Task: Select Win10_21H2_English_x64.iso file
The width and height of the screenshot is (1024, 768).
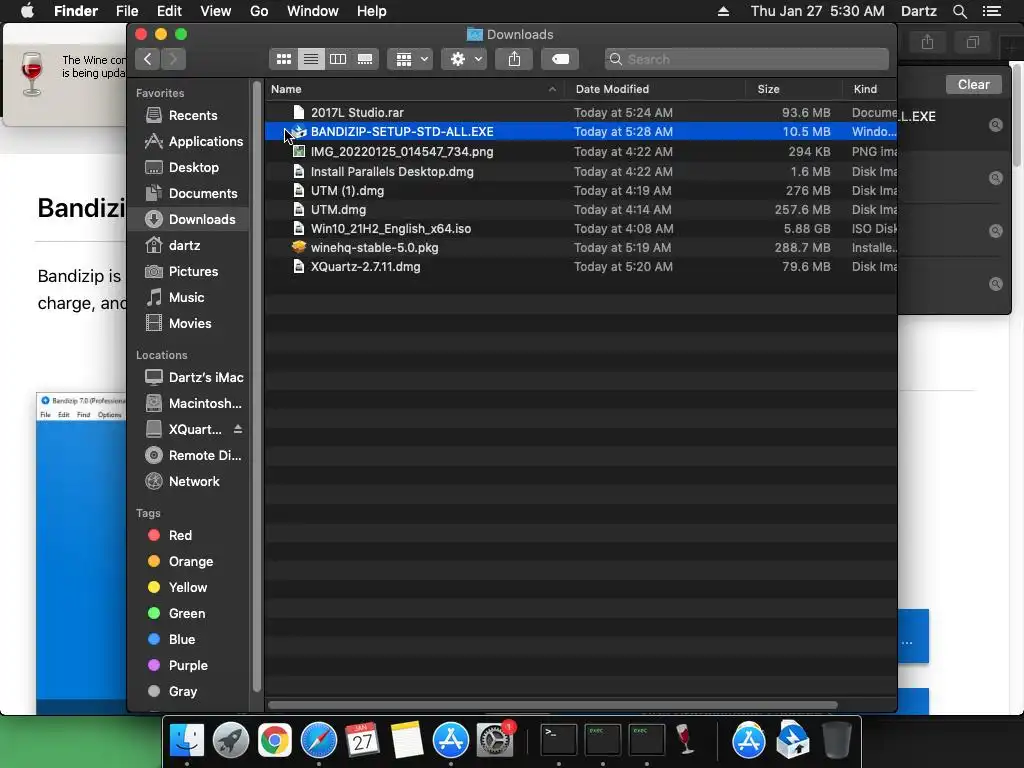Action: click(x=581, y=229)
